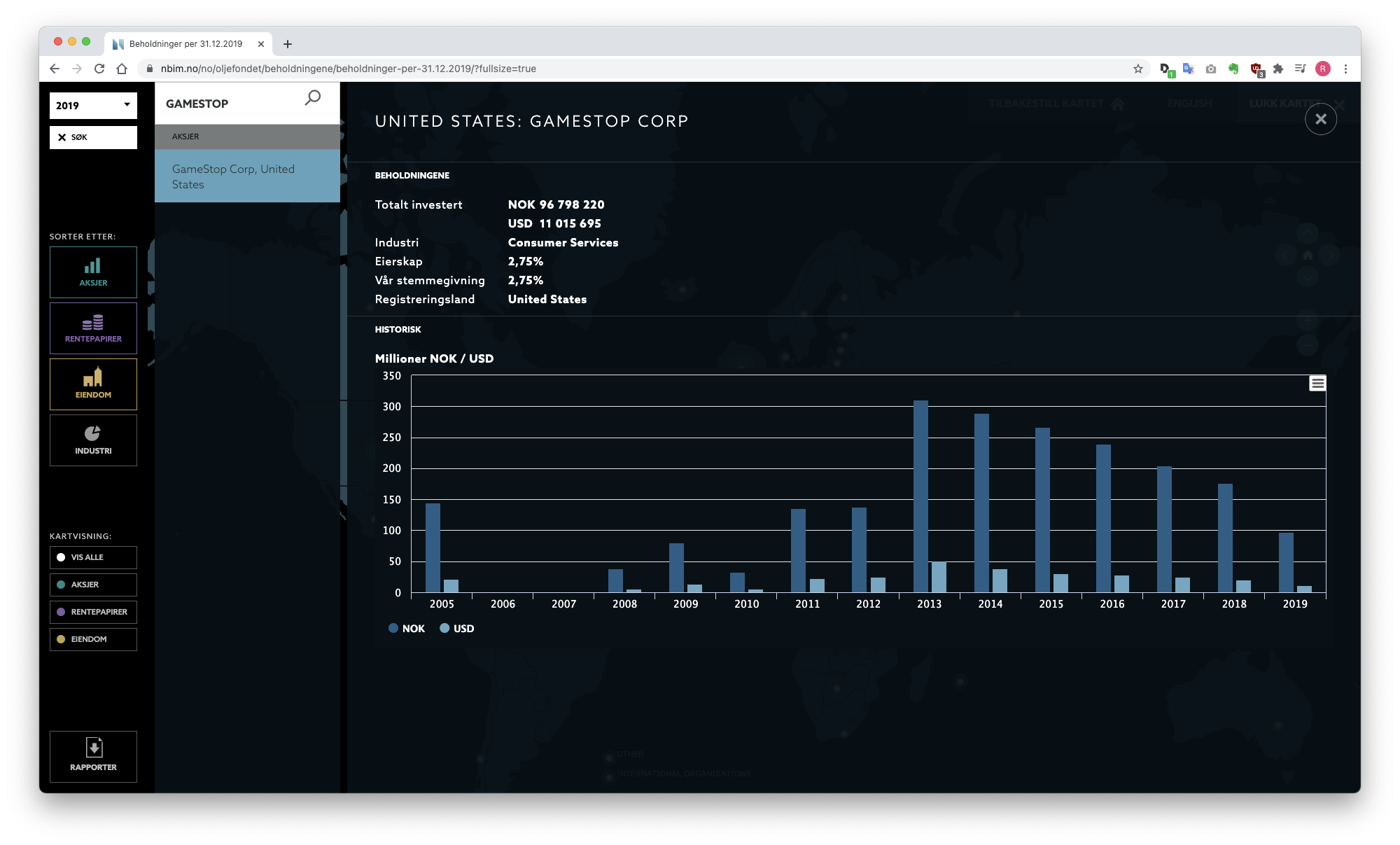Open chart hamburger export menu
This screenshot has height=845, width=1400.
pos(1317,383)
